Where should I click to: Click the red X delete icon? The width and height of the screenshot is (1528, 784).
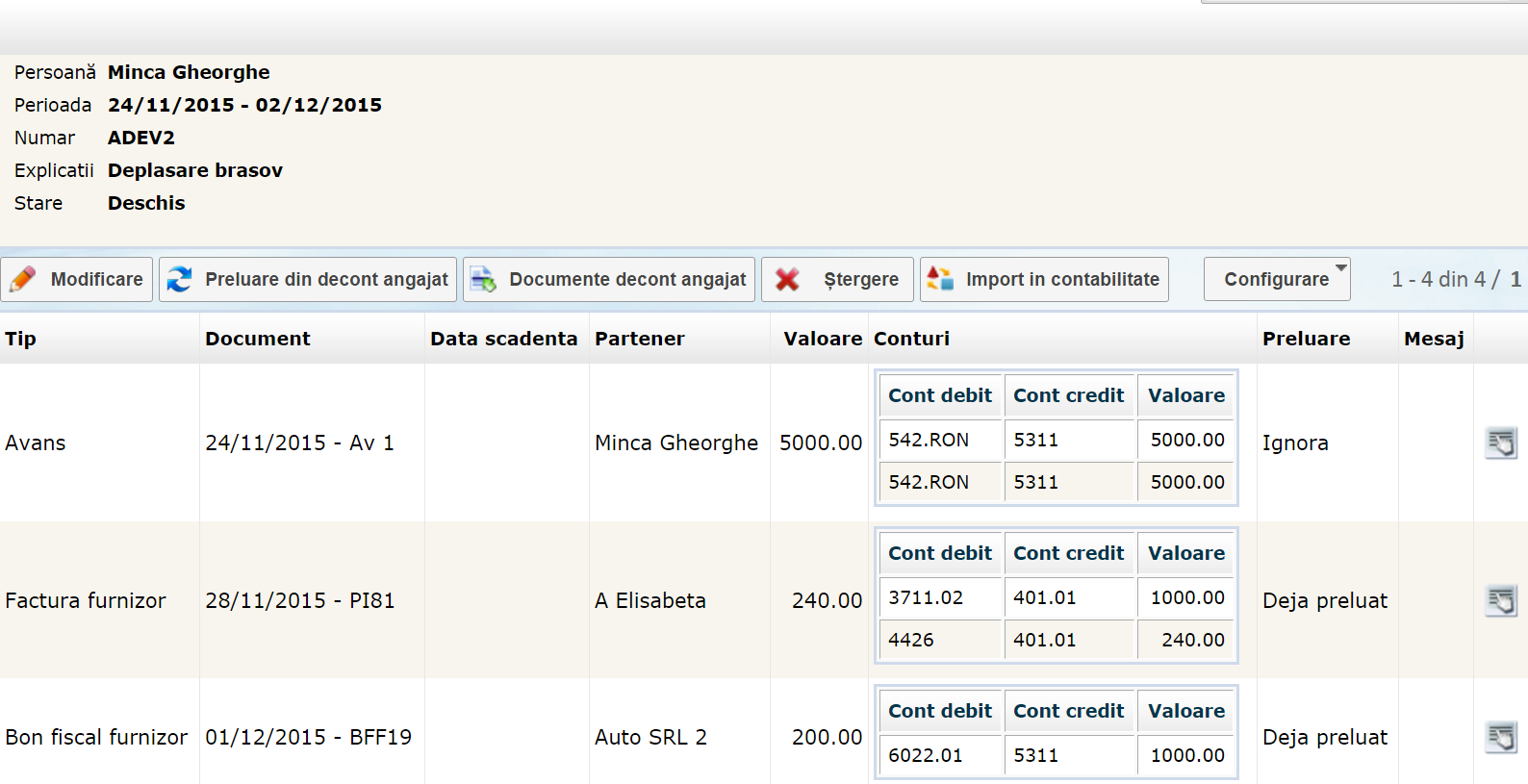click(x=787, y=280)
